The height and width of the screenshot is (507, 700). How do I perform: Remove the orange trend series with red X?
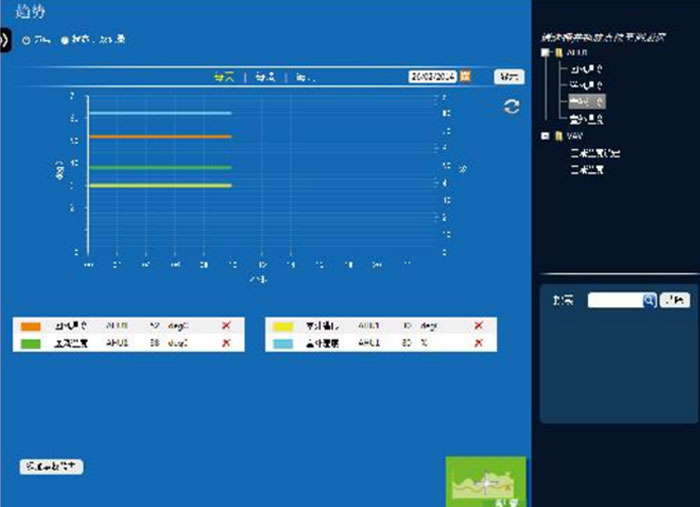point(226,327)
